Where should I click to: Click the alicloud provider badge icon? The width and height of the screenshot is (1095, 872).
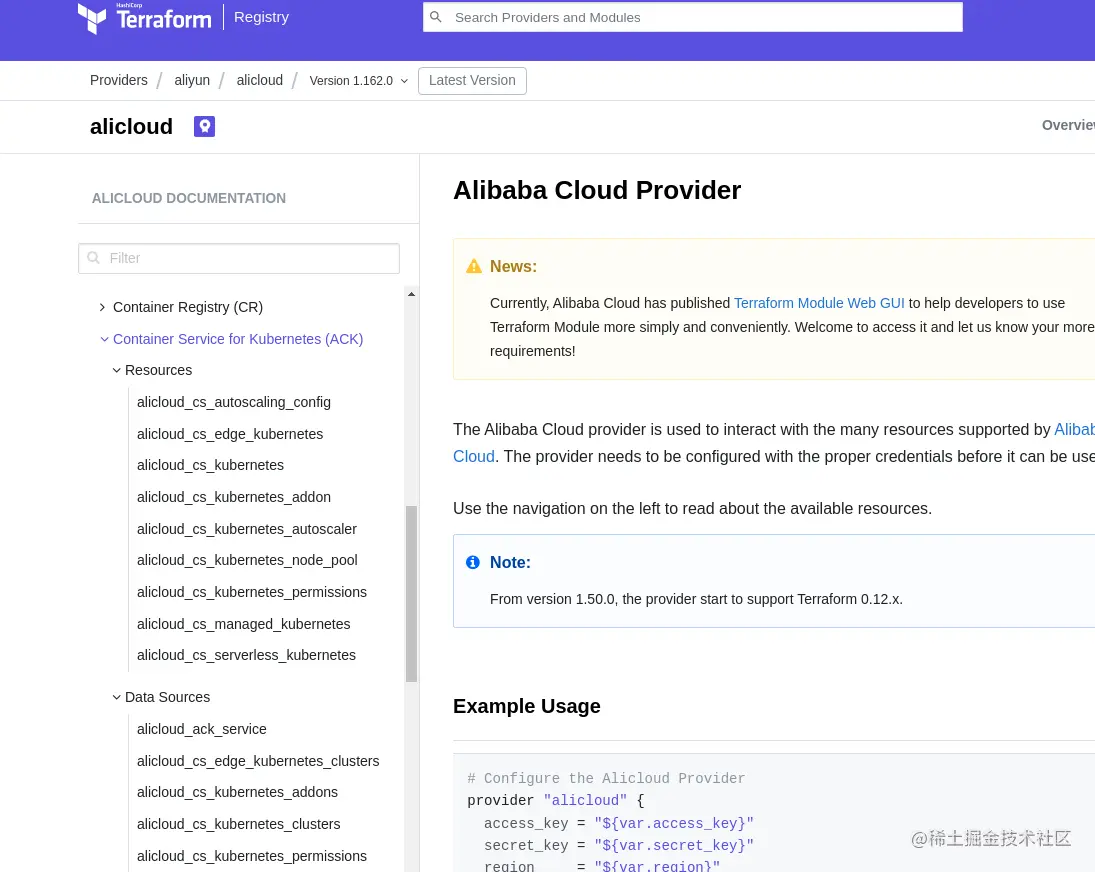pyautogui.click(x=204, y=126)
